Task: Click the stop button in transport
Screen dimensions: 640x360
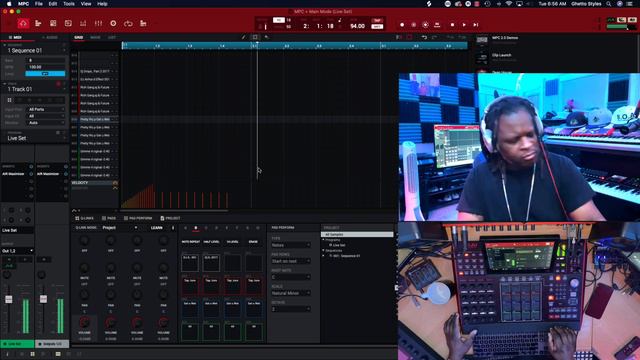Action: click(x=452, y=25)
